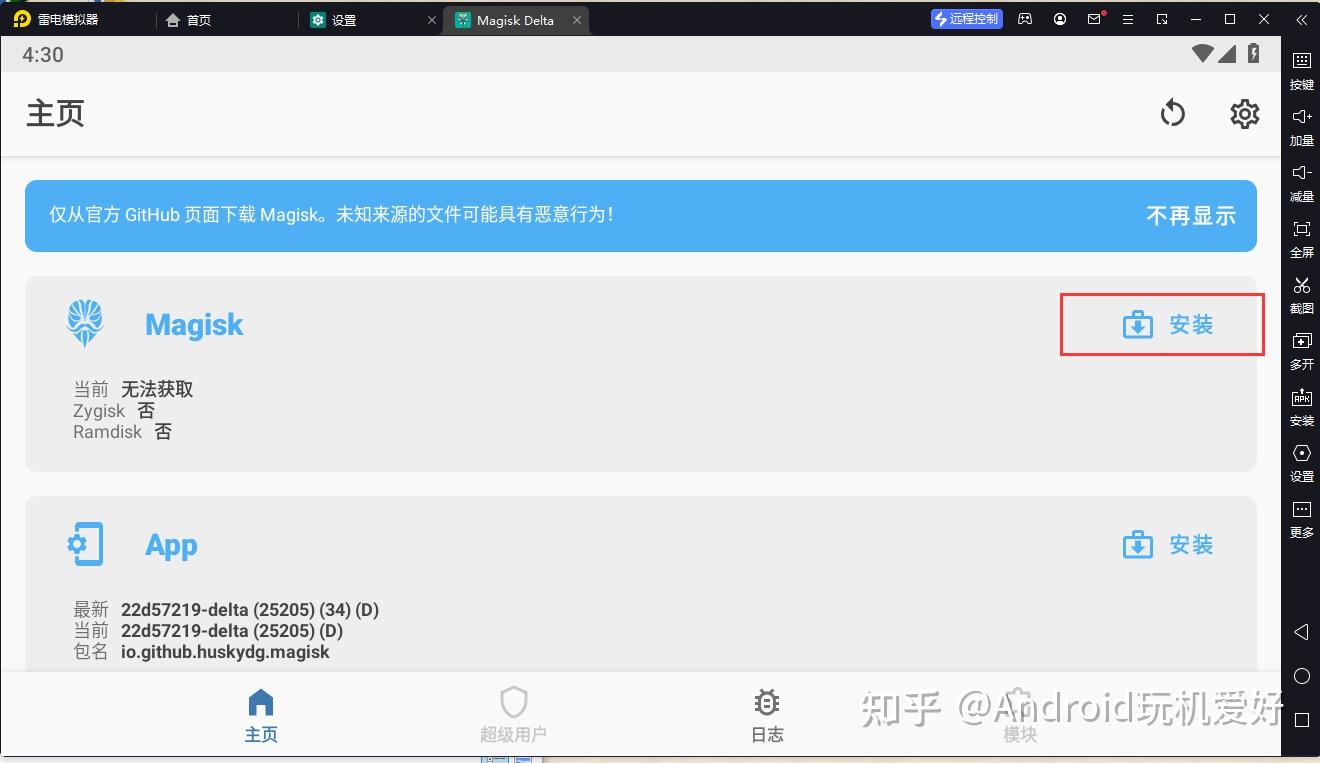Click the 远程控制 button
Image resolution: width=1320 pixels, height=763 pixels.
pyautogui.click(x=966, y=19)
